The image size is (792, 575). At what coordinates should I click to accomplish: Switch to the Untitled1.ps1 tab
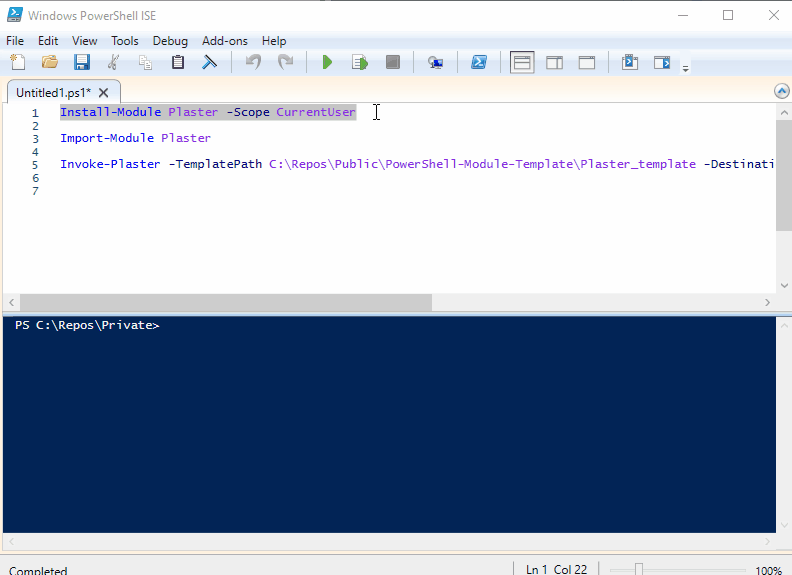pos(52,92)
